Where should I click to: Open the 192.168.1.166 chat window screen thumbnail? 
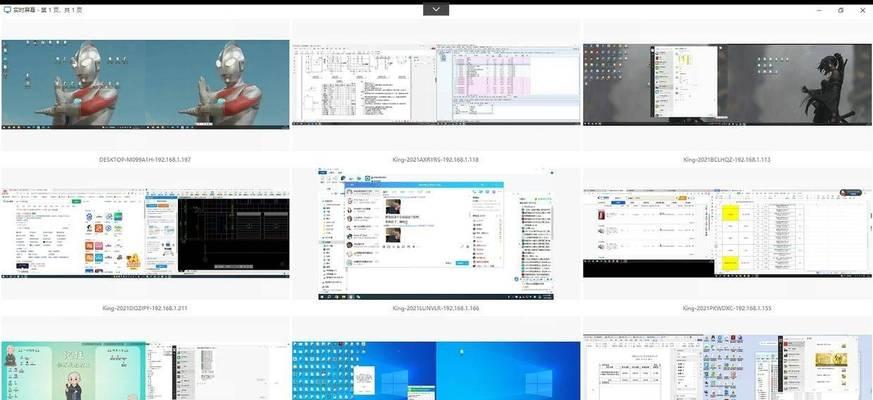(436, 234)
